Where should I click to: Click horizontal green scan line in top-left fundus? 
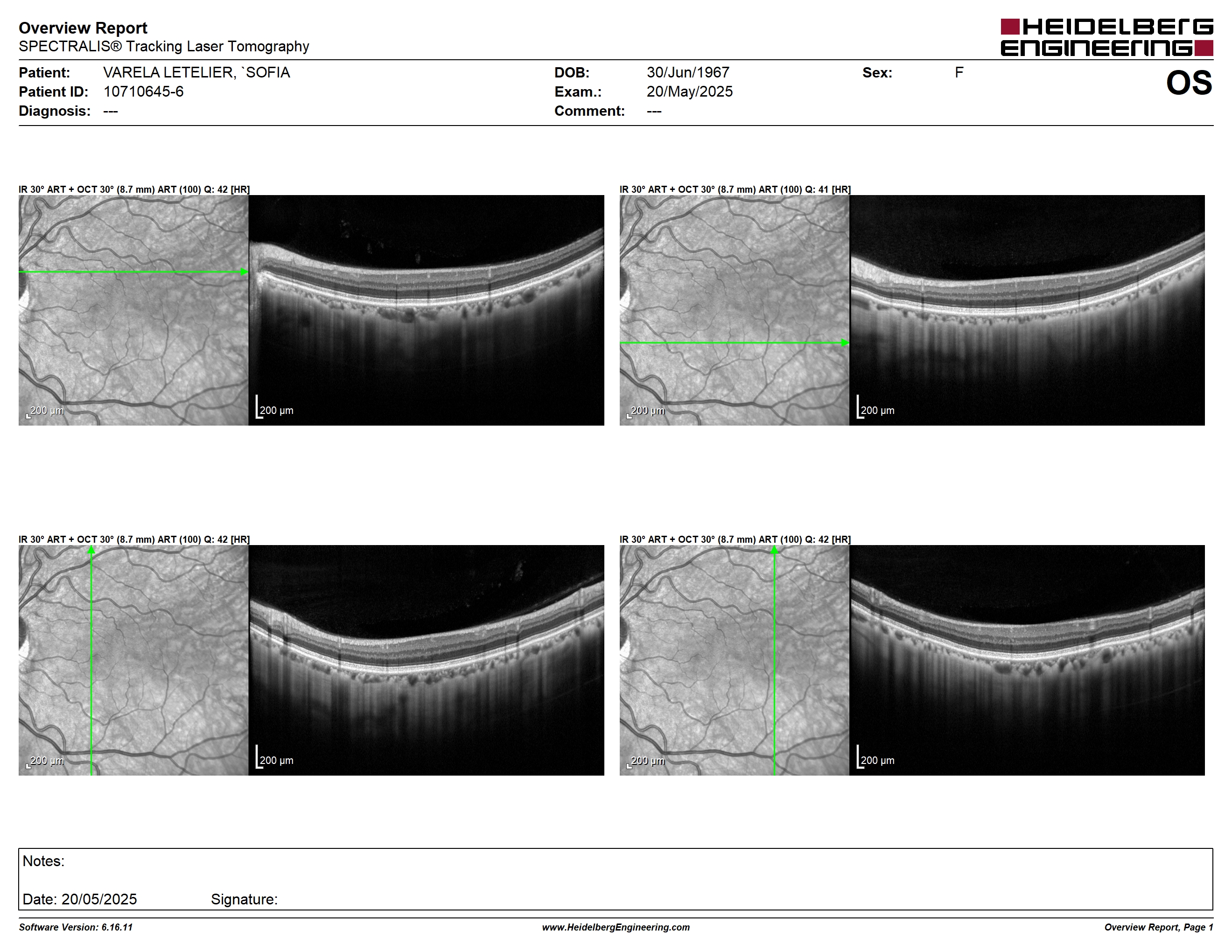click(133, 272)
